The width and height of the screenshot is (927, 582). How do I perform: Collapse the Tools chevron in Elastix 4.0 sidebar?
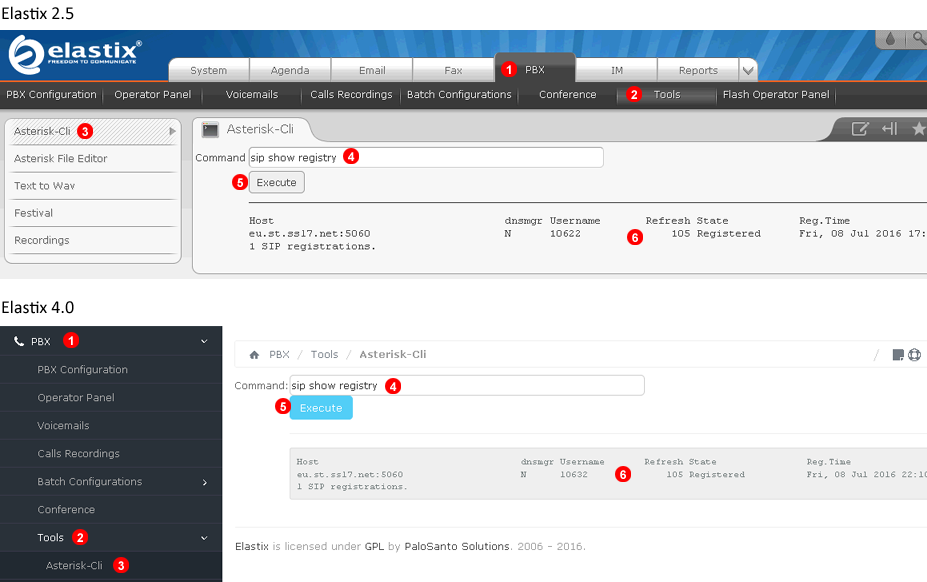204,538
